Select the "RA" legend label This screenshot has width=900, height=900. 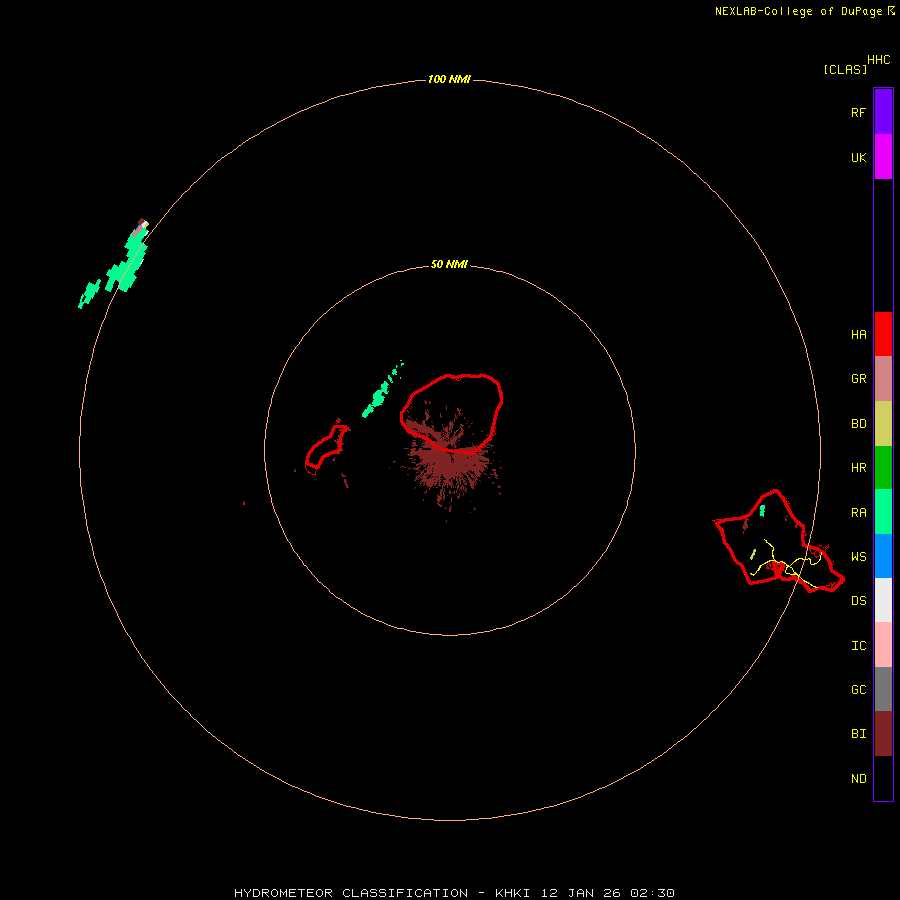[x=858, y=513]
